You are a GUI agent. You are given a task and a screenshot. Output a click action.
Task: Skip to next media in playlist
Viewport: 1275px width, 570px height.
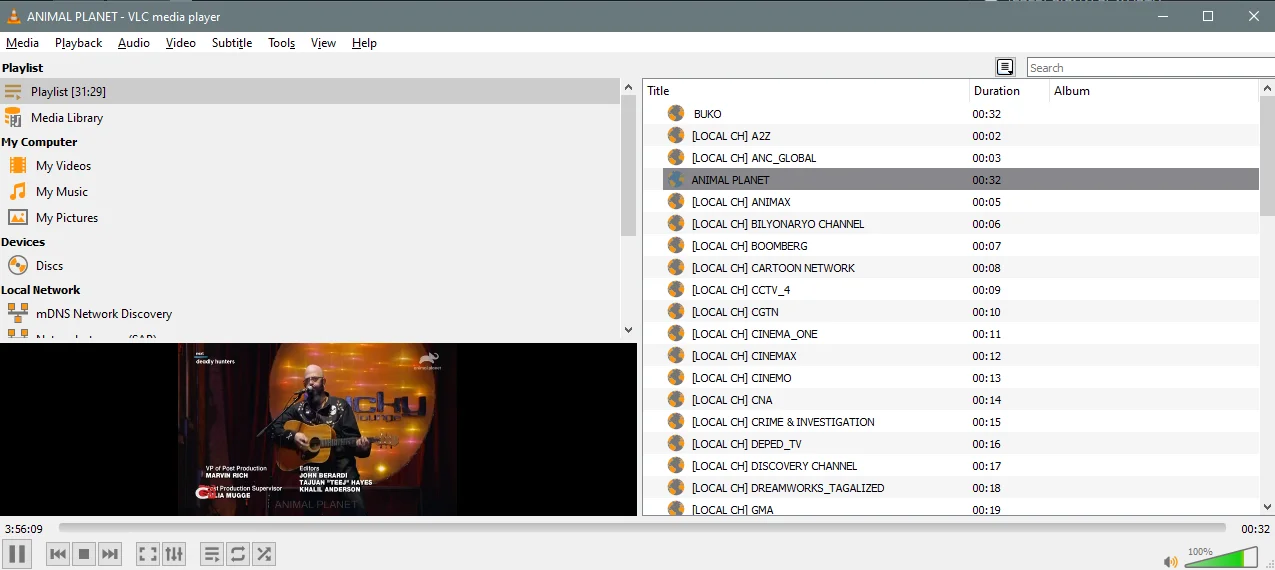[110, 553]
